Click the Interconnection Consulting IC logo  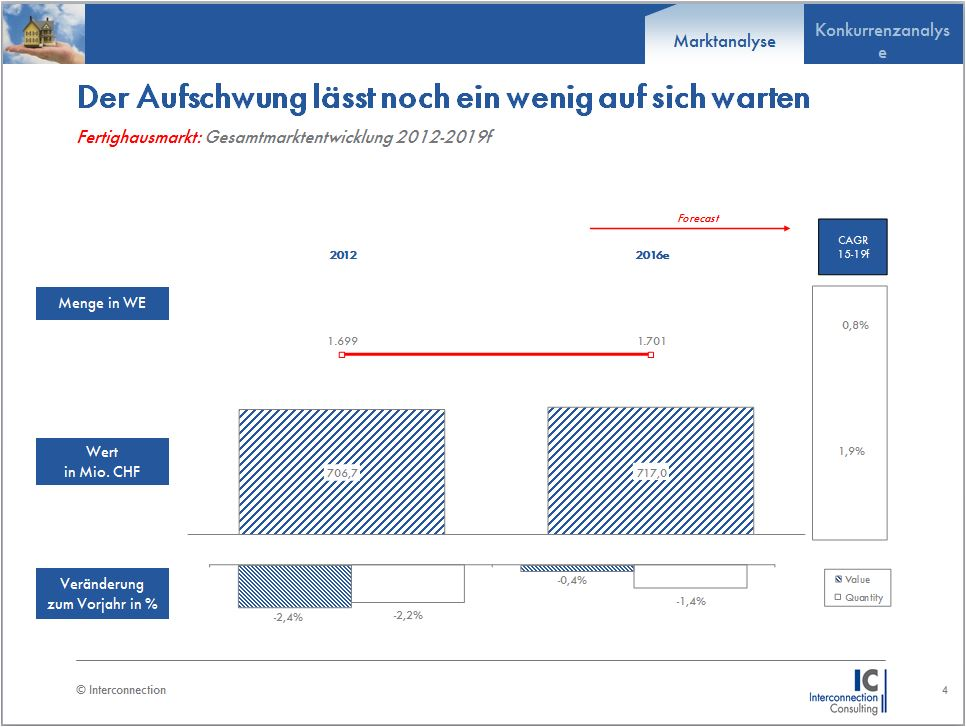click(x=846, y=691)
